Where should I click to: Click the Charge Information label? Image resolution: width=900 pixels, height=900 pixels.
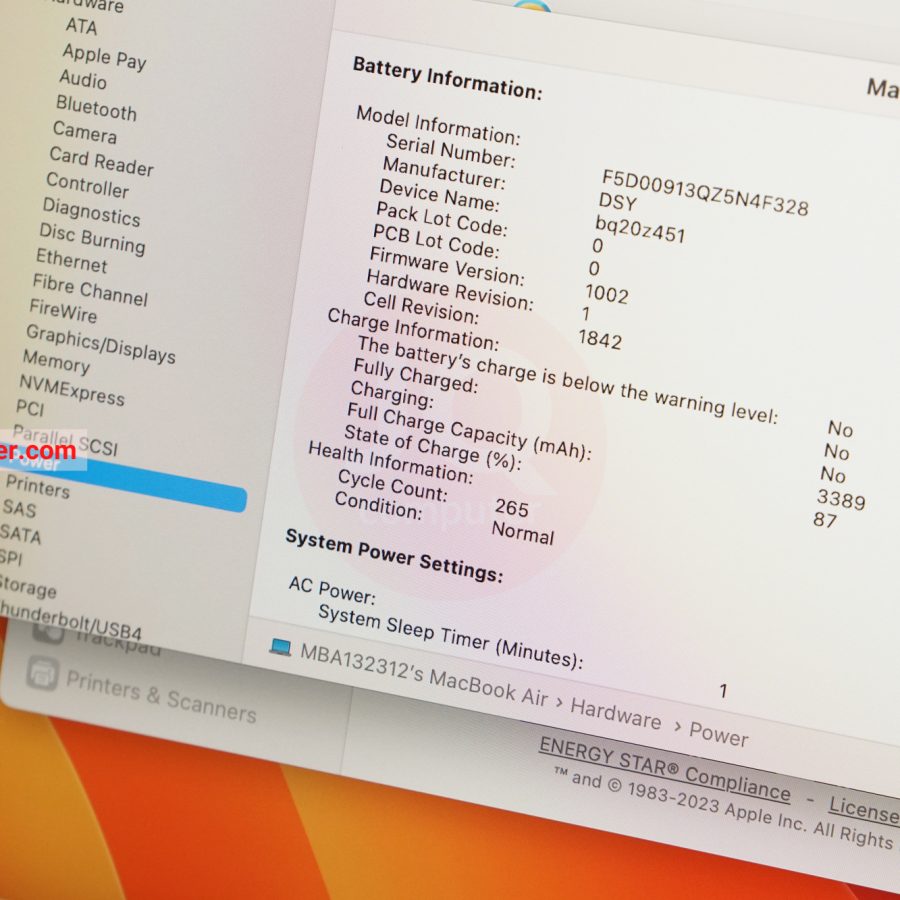[x=414, y=329]
